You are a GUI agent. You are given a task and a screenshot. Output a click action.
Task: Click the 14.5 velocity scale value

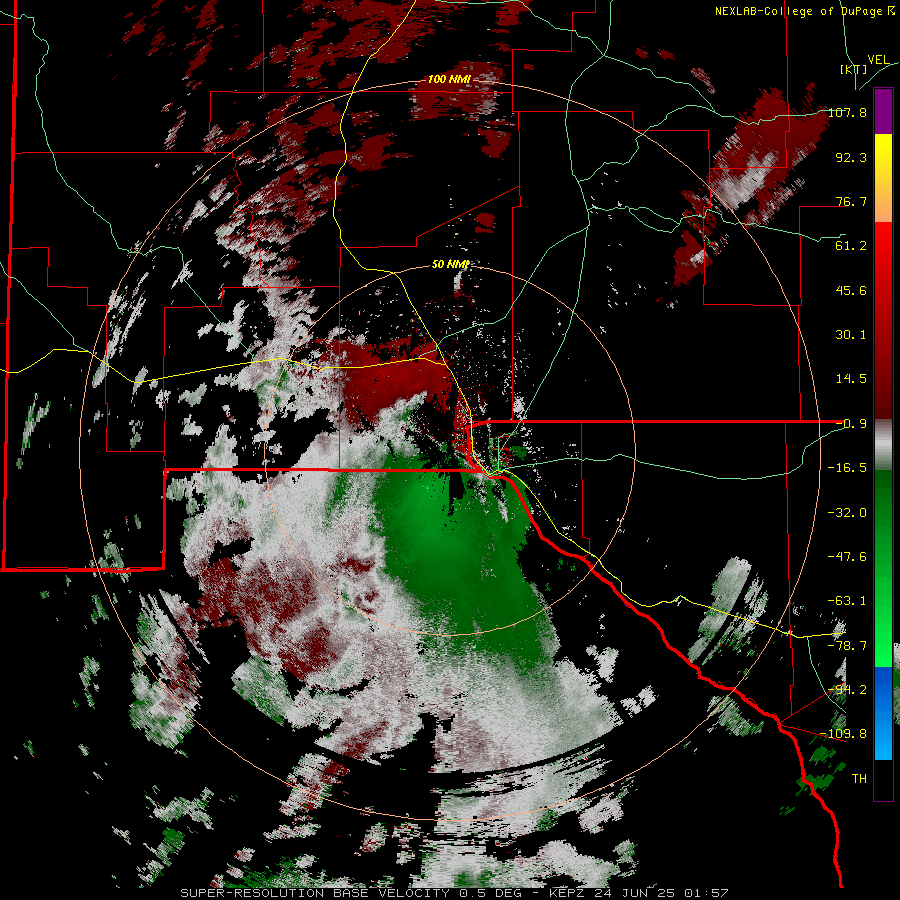(851, 379)
